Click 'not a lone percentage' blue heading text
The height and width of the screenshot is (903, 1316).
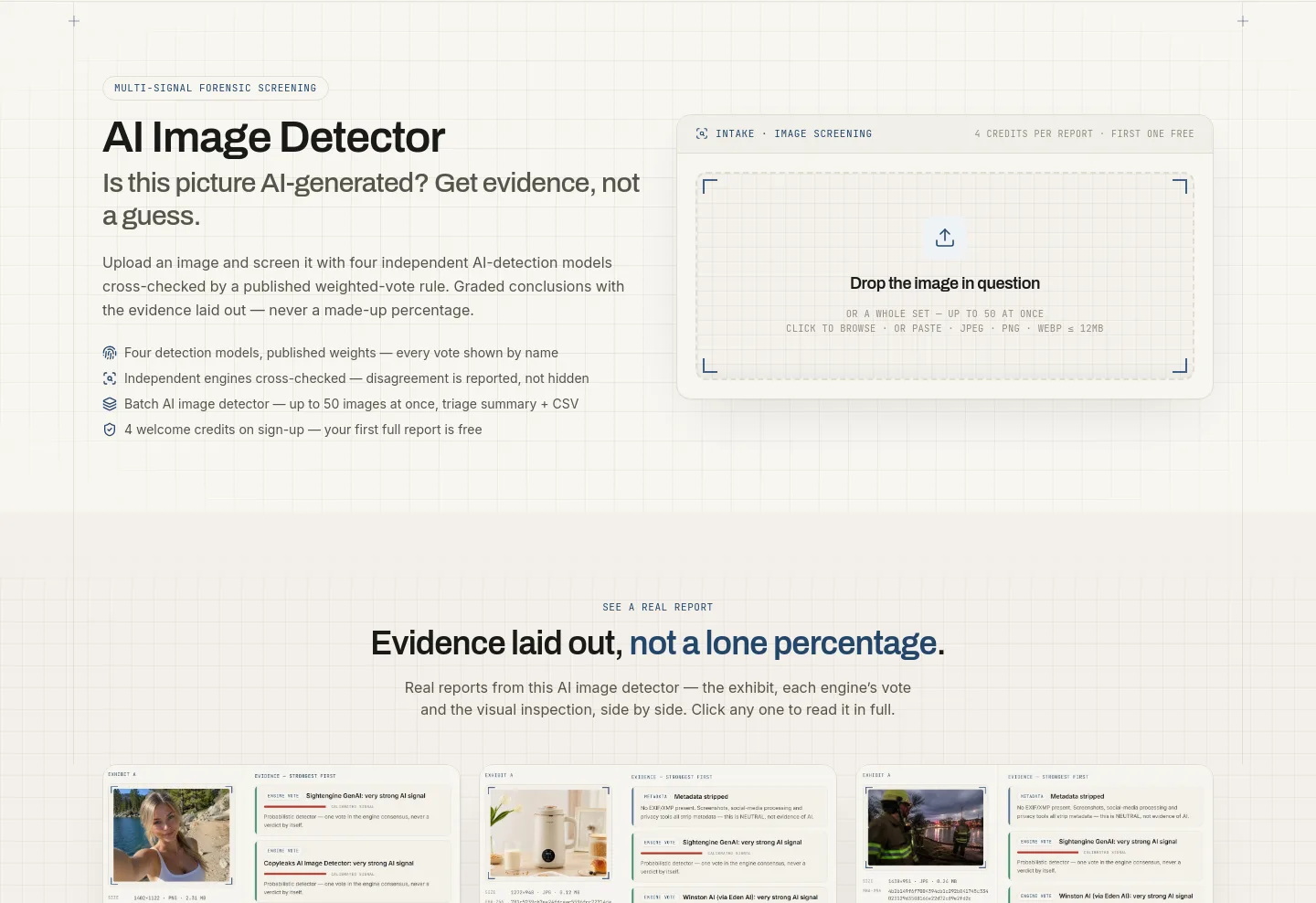(x=783, y=643)
